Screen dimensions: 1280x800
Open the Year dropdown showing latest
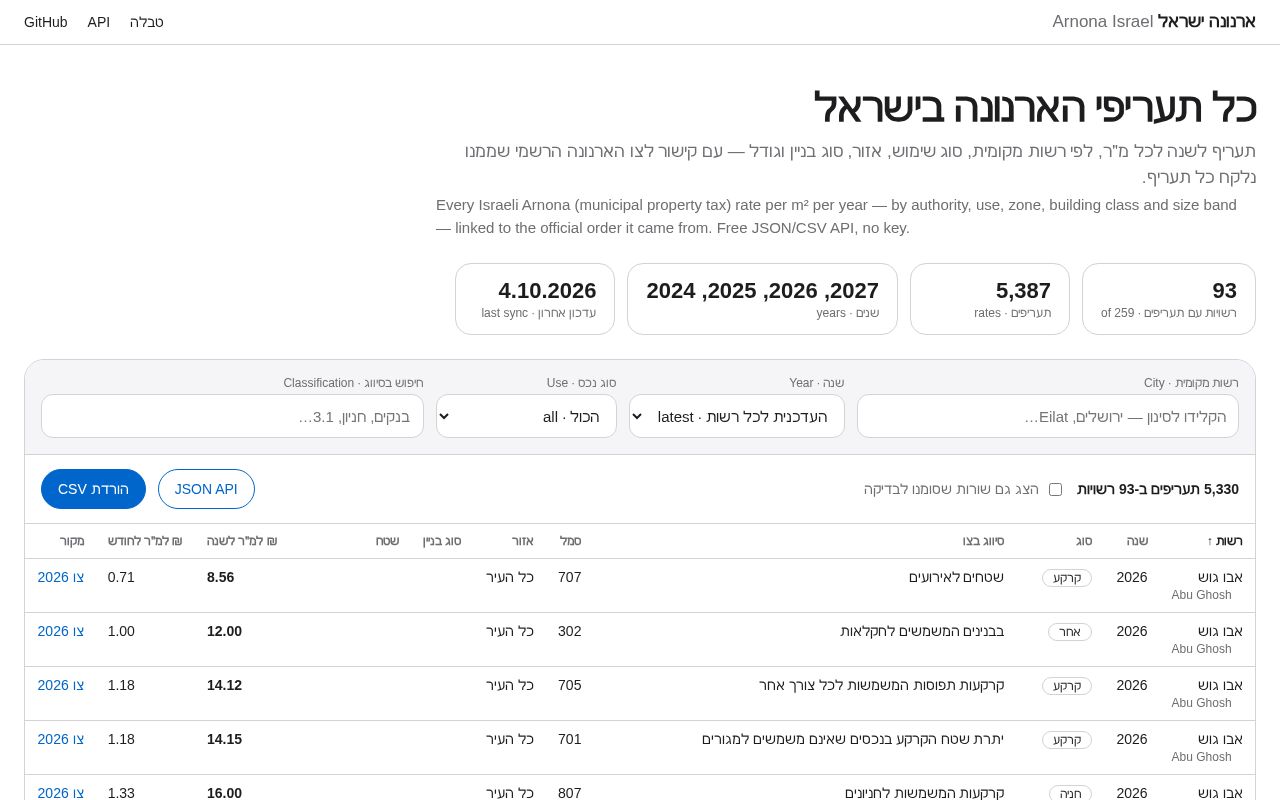pyautogui.click(x=737, y=416)
